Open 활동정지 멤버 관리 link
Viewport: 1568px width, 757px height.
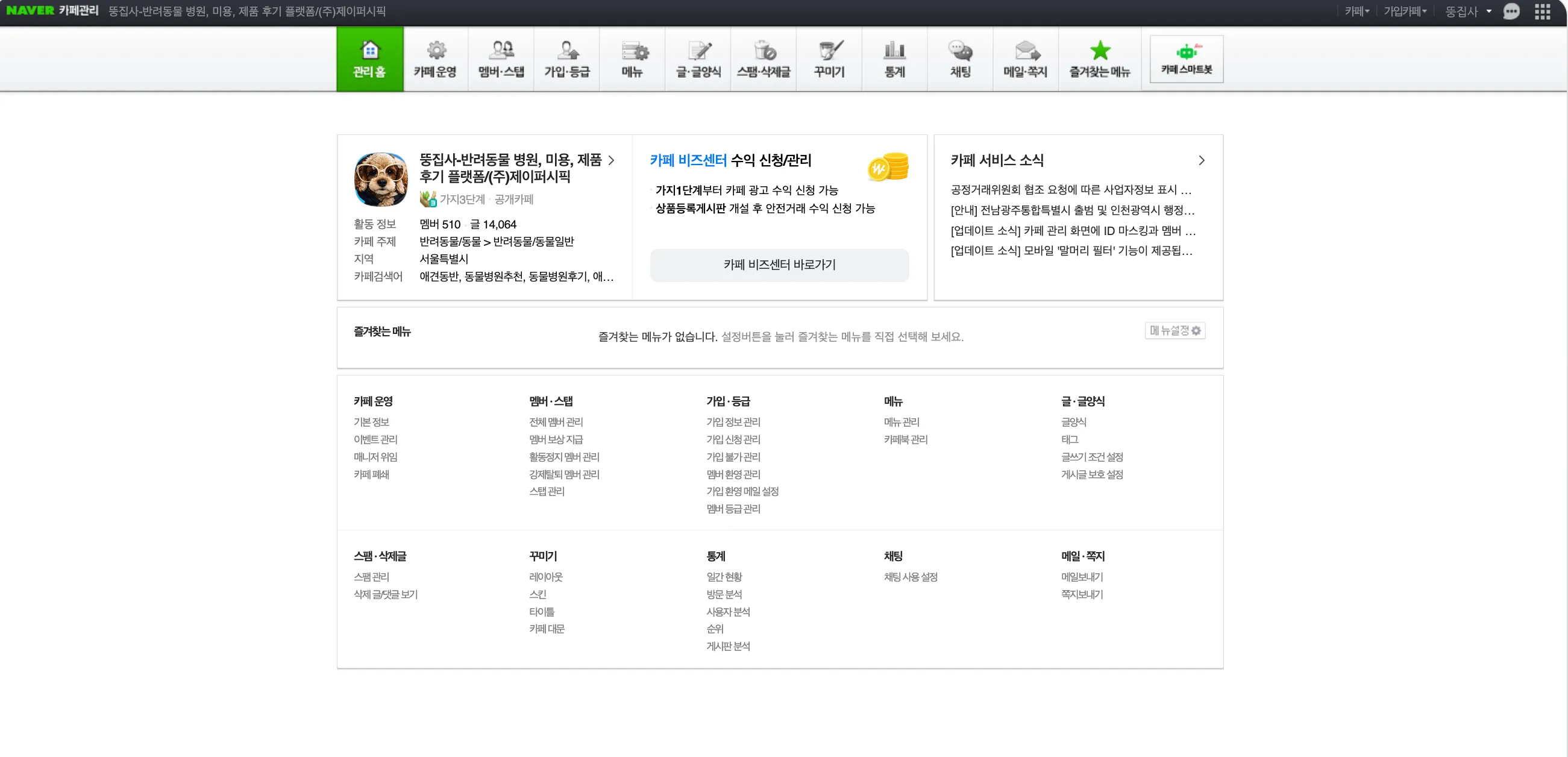[x=564, y=457]
